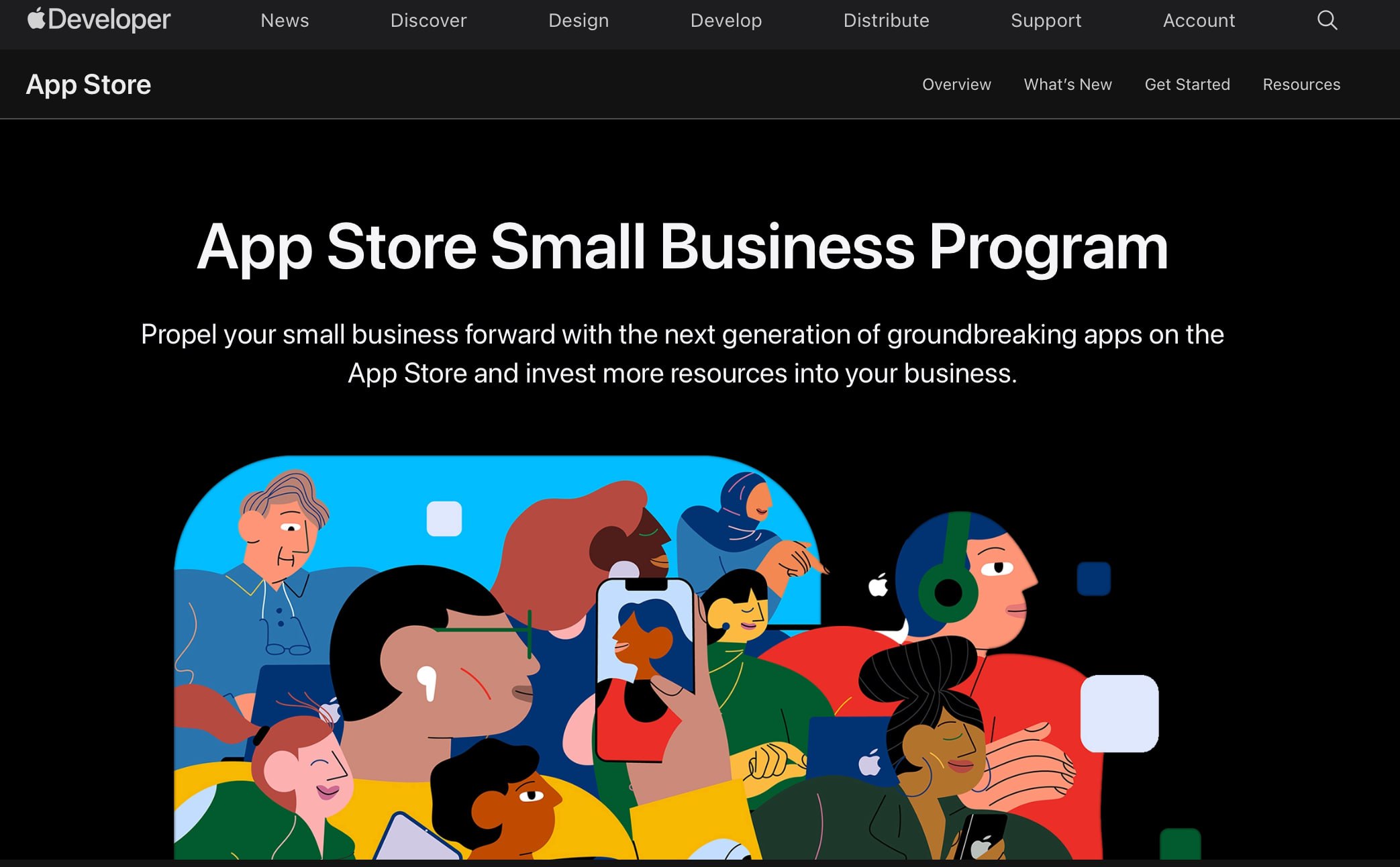The image size is (1400, 867).
Task: Click the 'Propel your small business forward' paragraph
Action: pyautogui.click(x=683, y=354)
